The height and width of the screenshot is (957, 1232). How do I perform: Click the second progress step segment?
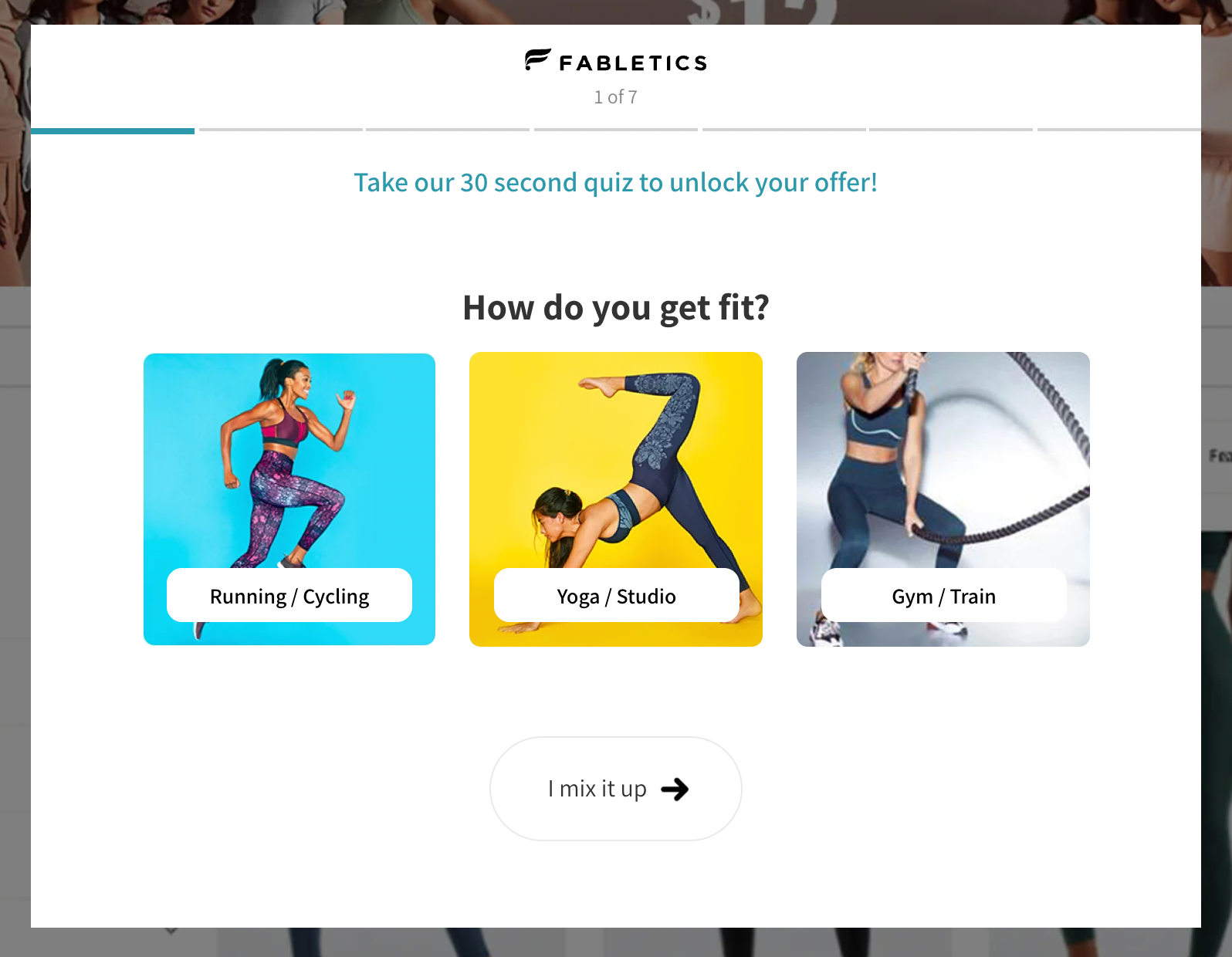tap(281, 130)
